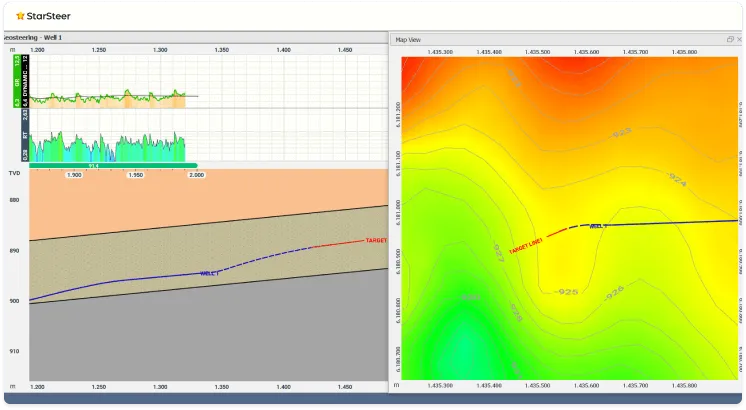This screenshot has height=410, width=746.
Task: Close the Map View panel
Action: [739, 39]
